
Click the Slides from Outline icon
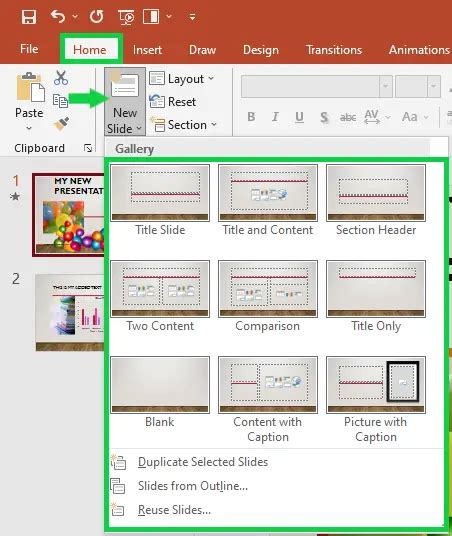click(x=118, y=486)
